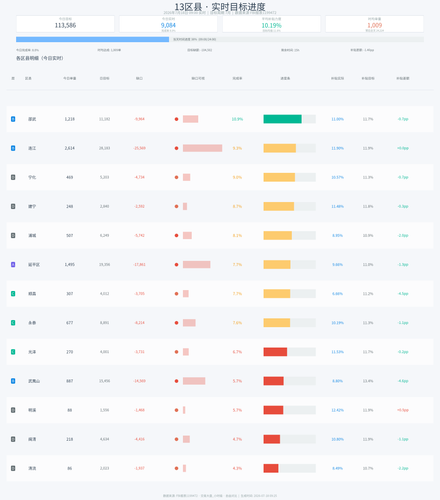Click the red status dot in the 1,495 row
This screenshot has height=500, width=440.
point(176,265)
